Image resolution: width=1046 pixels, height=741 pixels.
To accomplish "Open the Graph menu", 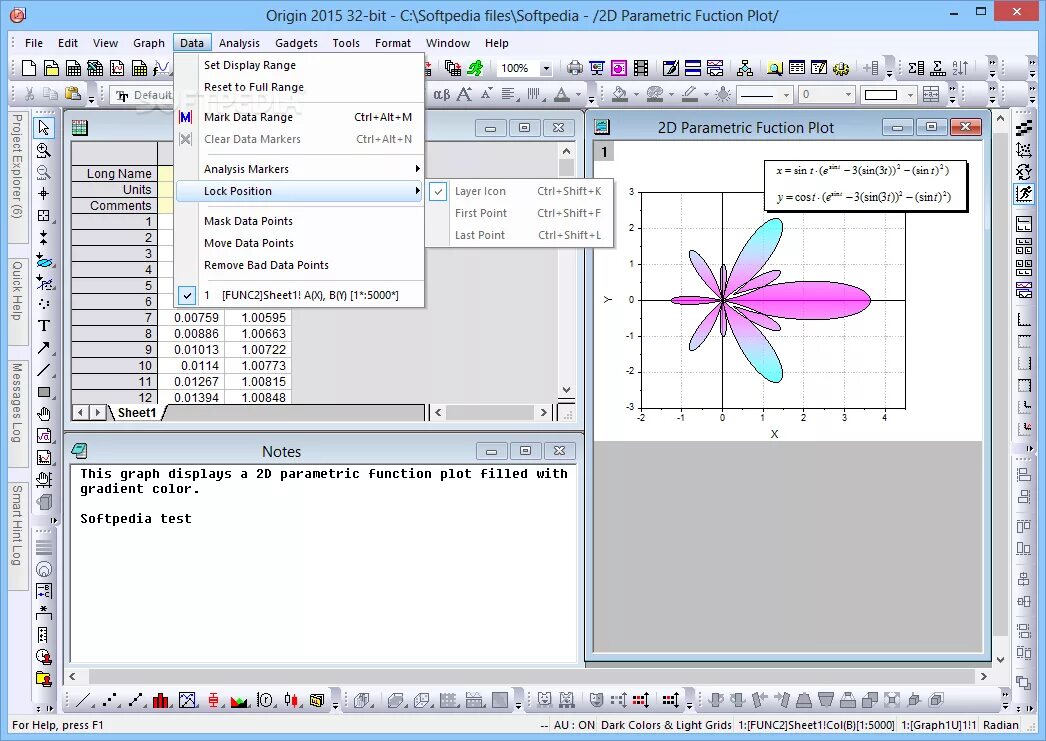I will pyautogui.click(x=149, y=43).
